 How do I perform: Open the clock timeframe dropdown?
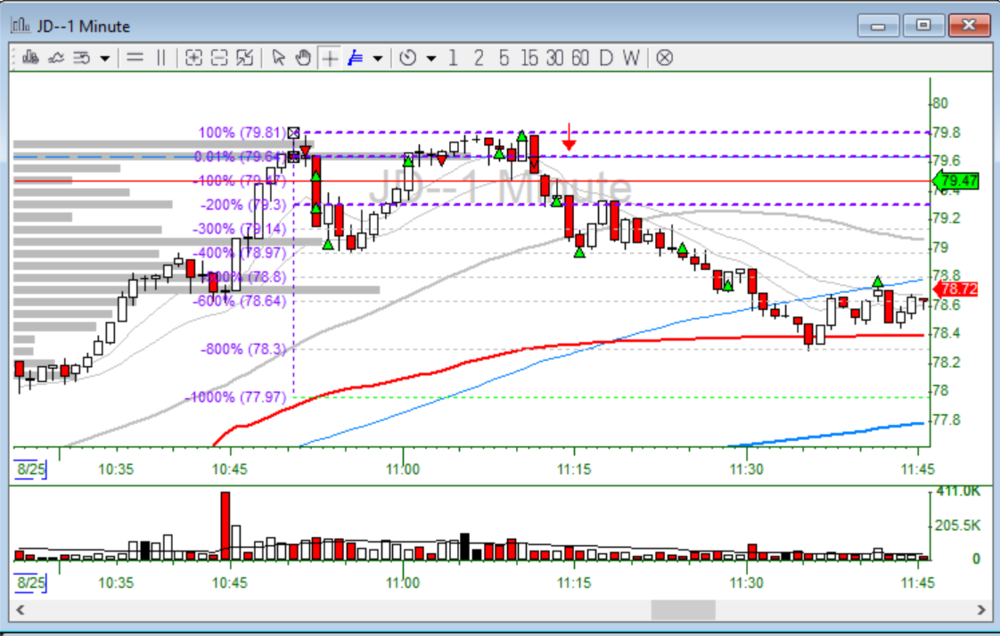pyautogui.click(x=430, y=58)
